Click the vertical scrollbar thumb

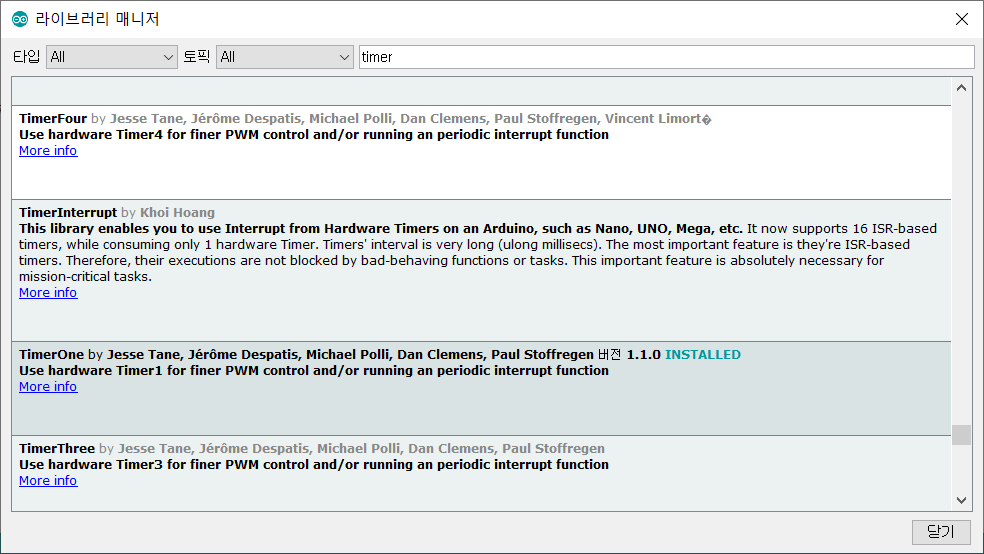pyautogui.click(x=961, y=435)
